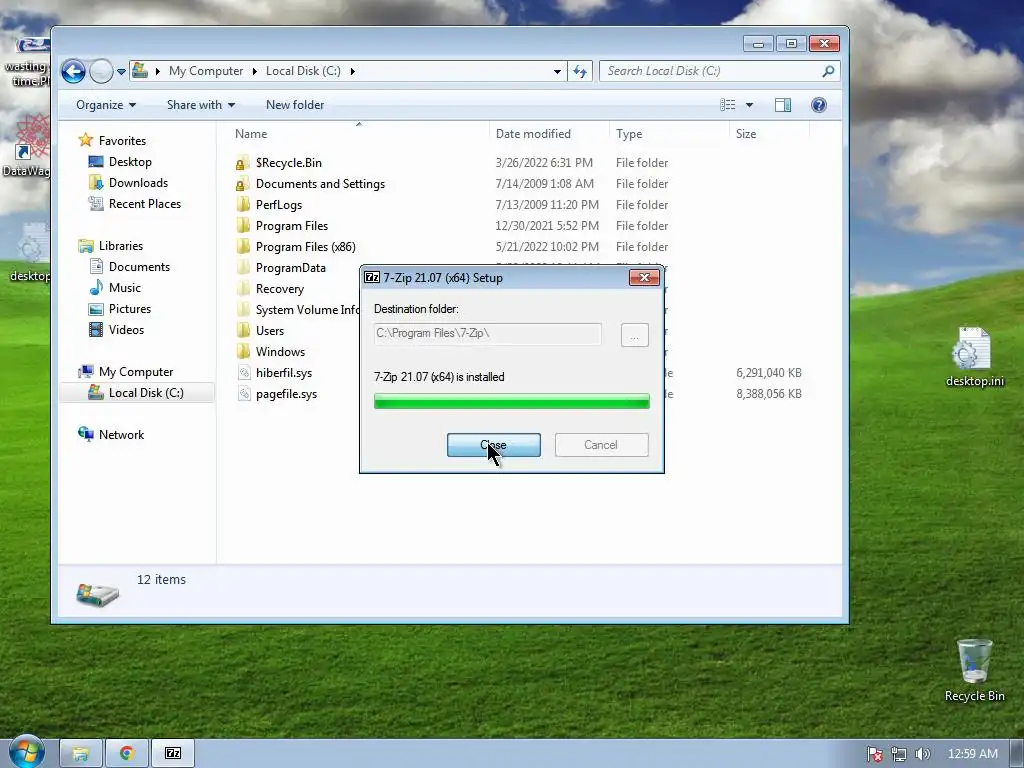Select Downloads under Favorites
This screenshot has height=768, width=1024.
pos(138,183)
